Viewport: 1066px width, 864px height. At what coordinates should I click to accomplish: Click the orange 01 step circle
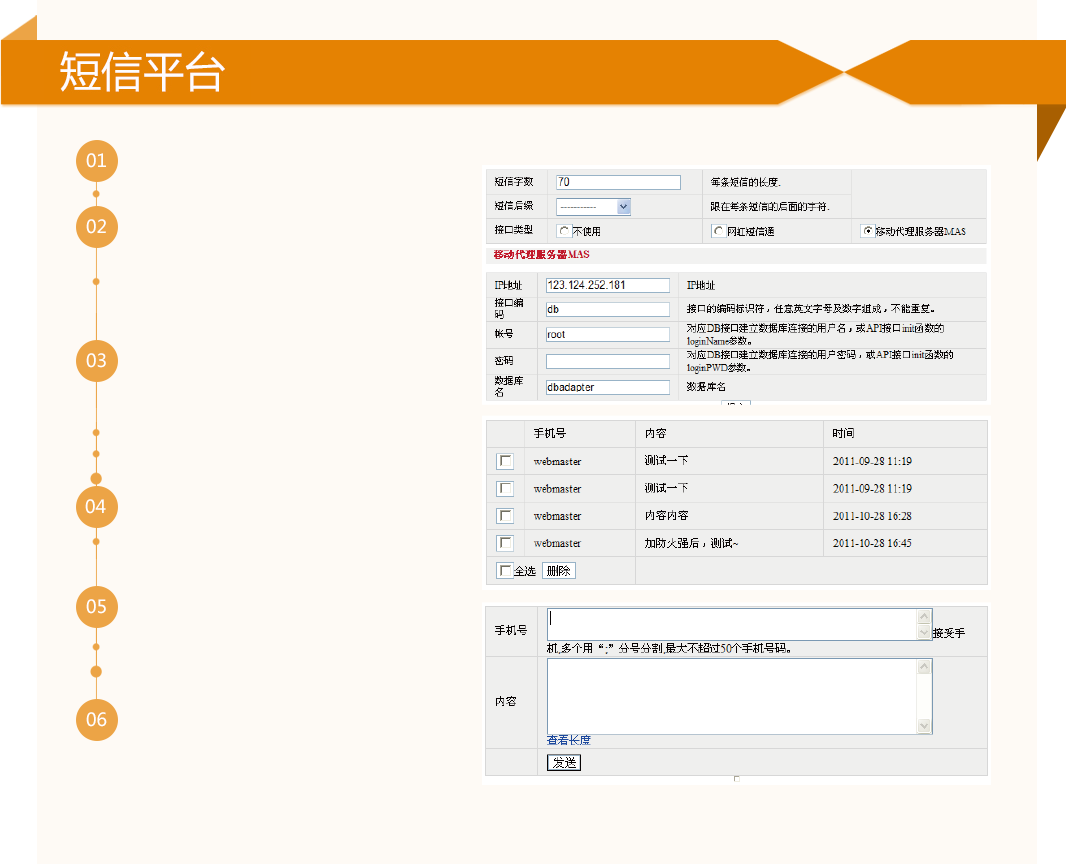(96, 161)
